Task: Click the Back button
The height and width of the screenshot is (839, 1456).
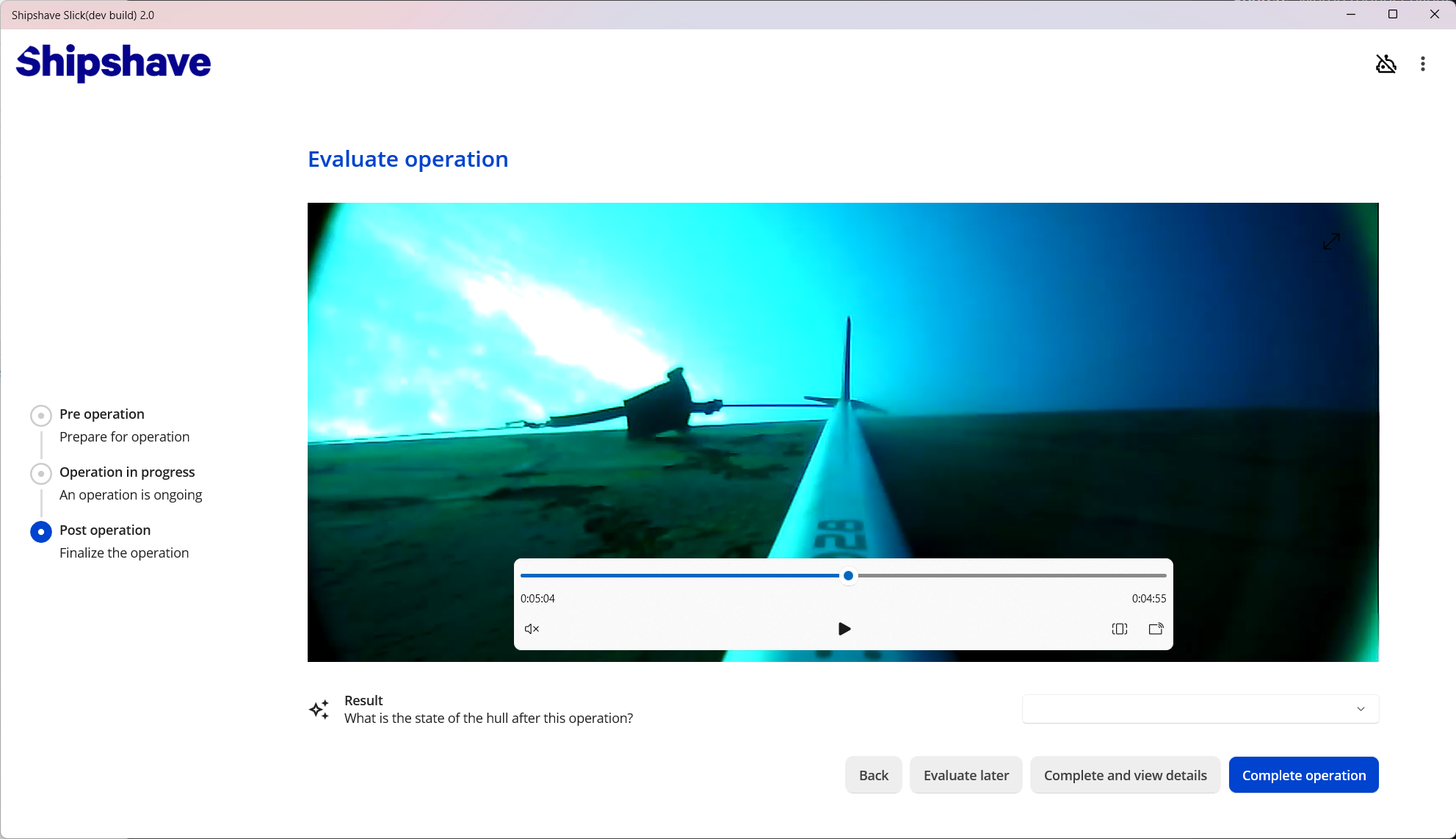Action: (873, 775)
